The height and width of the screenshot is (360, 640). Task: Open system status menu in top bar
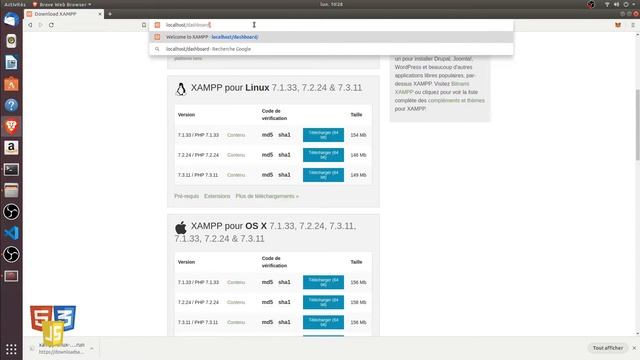point(620,4)
